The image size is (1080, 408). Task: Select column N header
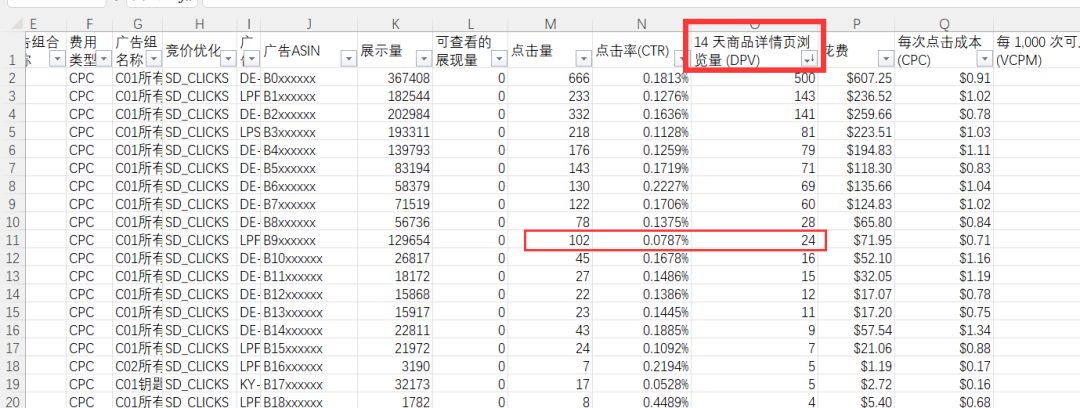coord(641,25)
